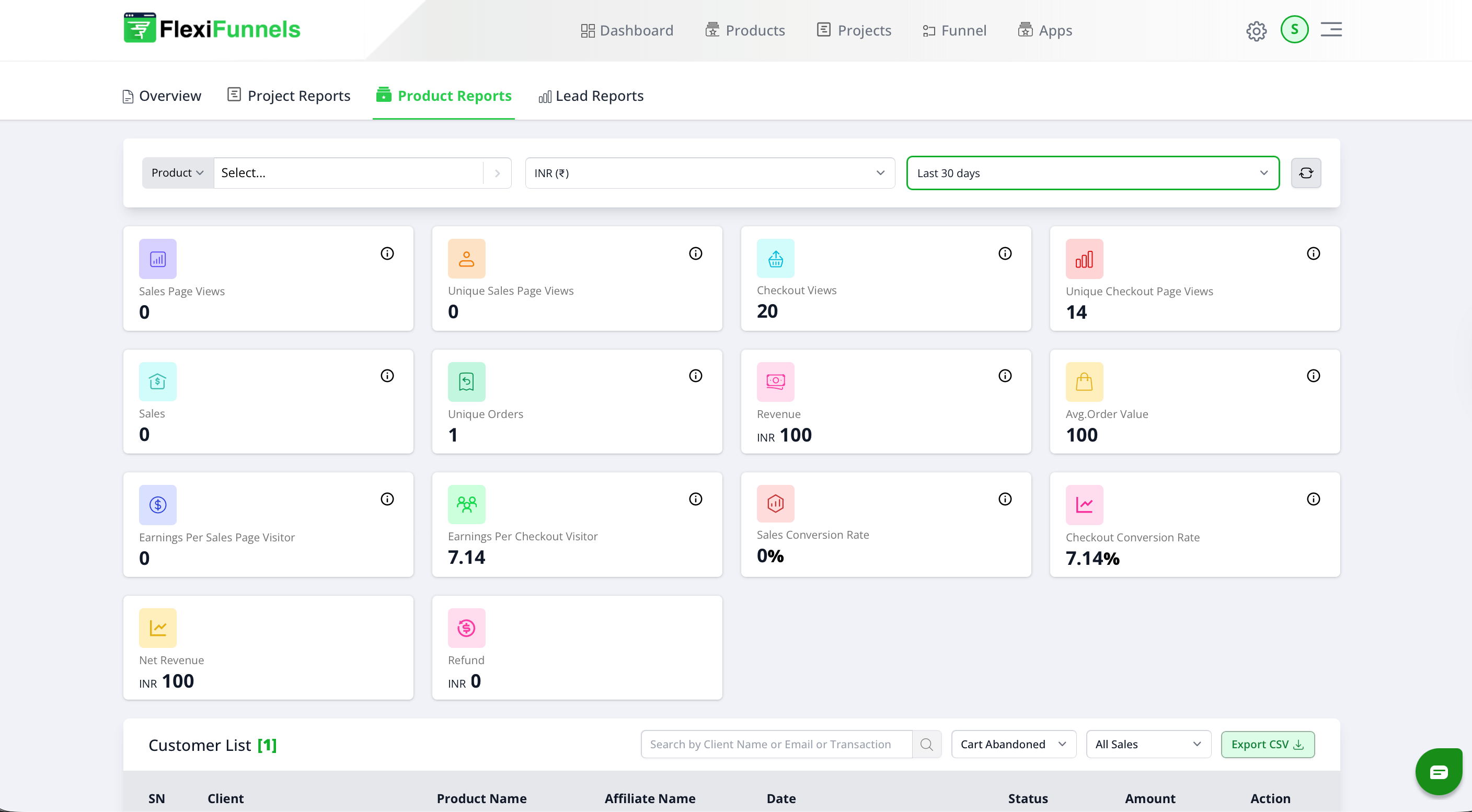
Task: Click info icon on Checkout Conversion Rate card
Action: click(x=1313, y=499)
